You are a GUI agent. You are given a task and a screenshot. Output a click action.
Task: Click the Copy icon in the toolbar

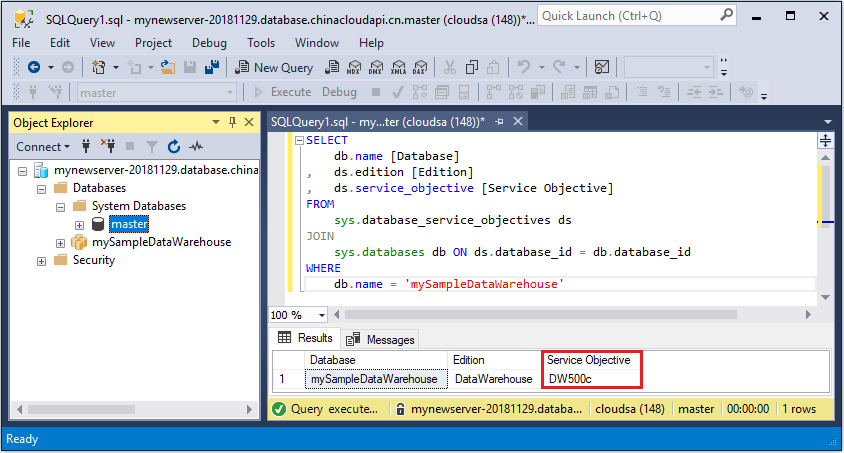(x=471, y=67)
